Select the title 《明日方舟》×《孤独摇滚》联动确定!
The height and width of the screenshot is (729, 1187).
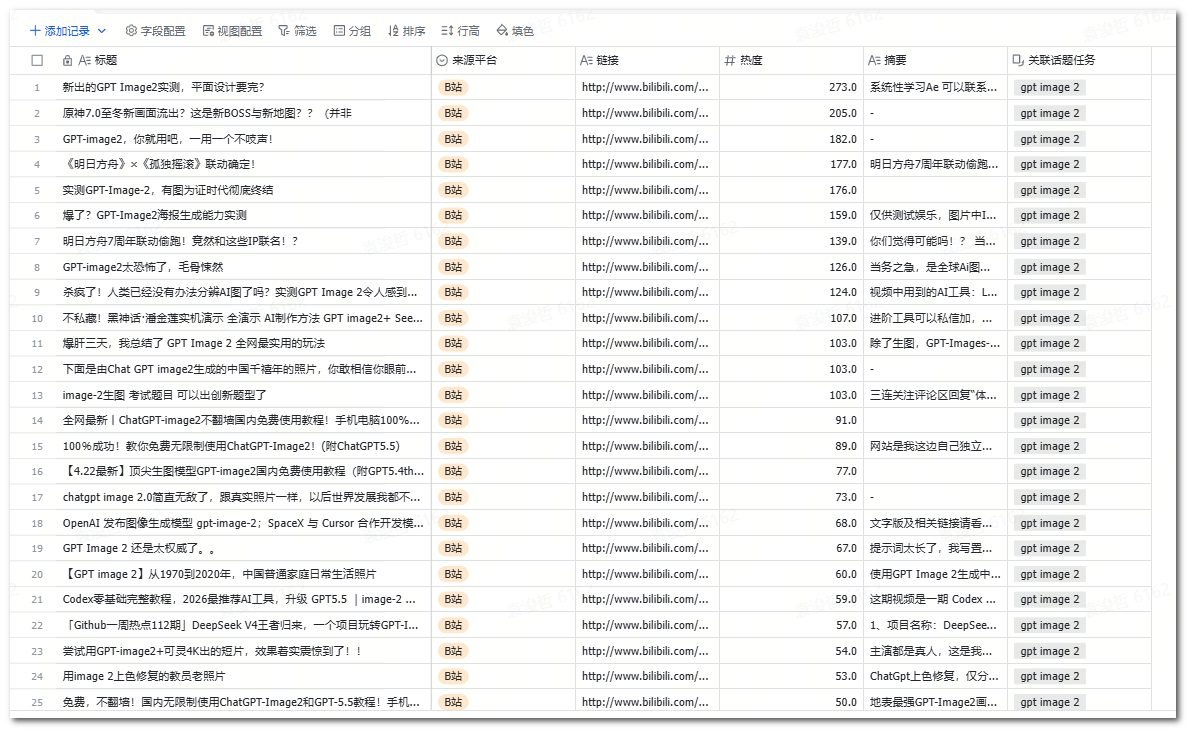(x=159, y=164)
